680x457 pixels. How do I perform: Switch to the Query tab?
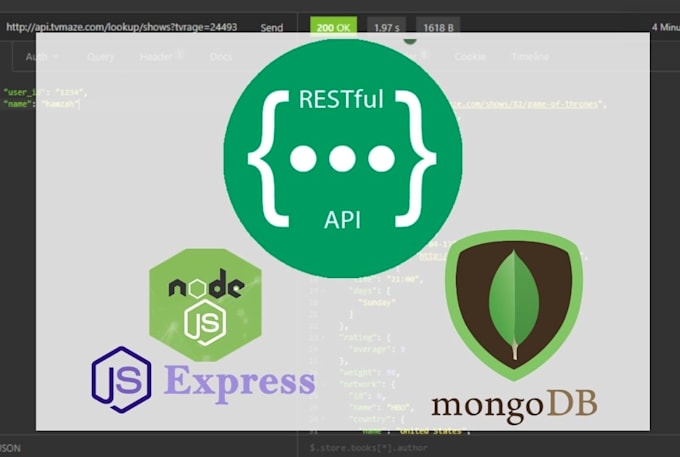pos(101,57)
